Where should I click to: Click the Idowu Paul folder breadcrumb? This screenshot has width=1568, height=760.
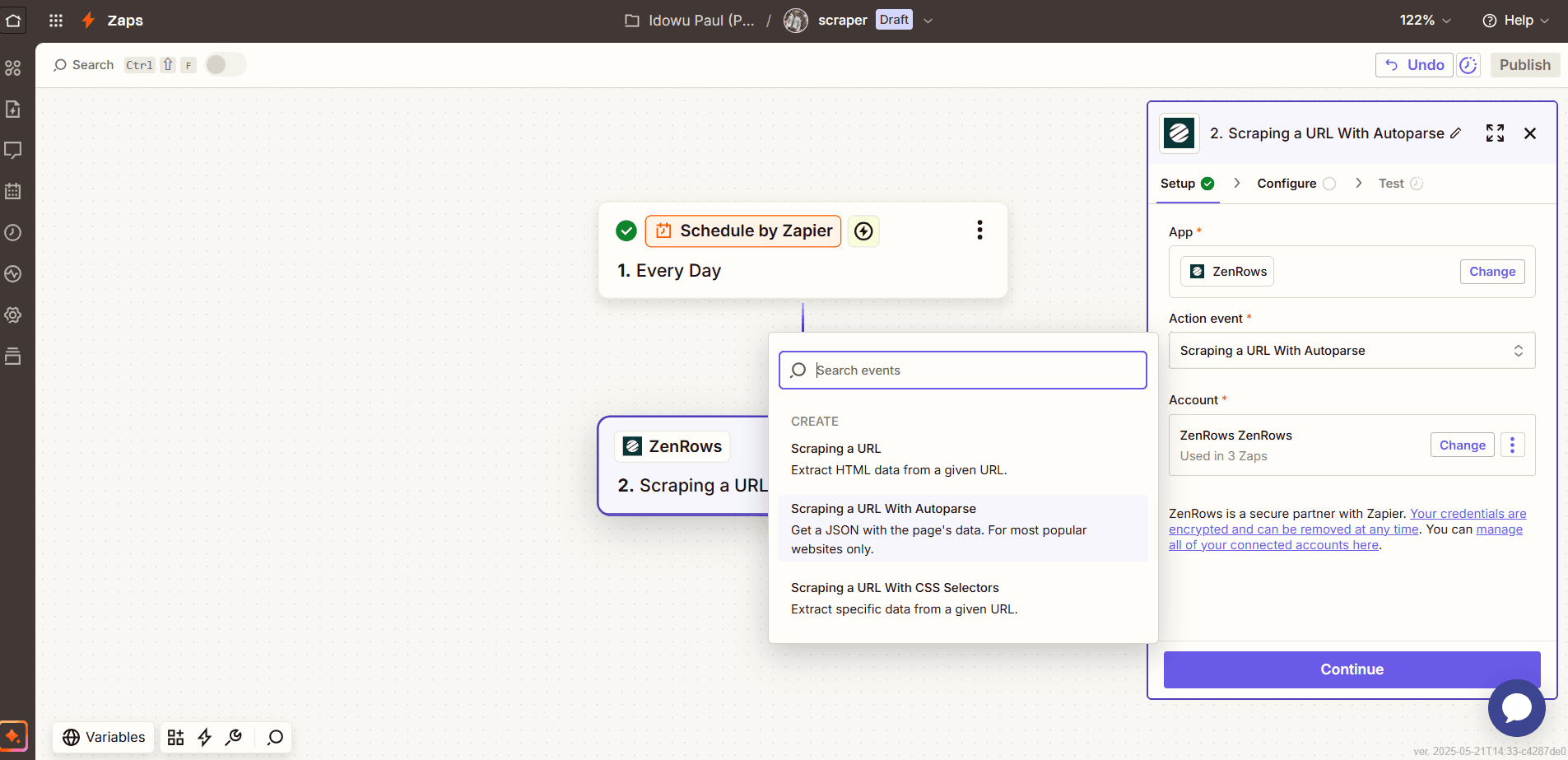coord(700,21)
